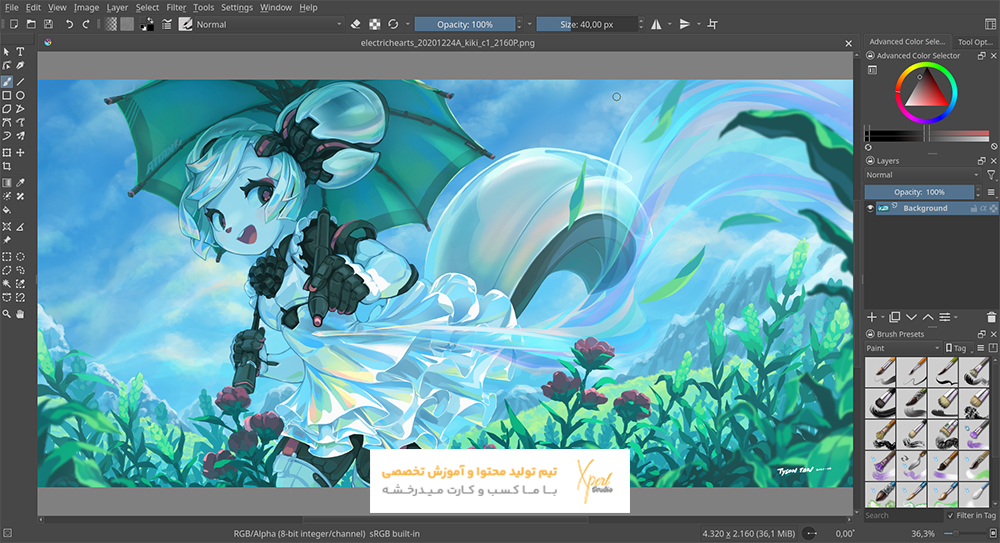Select the Freehand Brush tool

6,81
